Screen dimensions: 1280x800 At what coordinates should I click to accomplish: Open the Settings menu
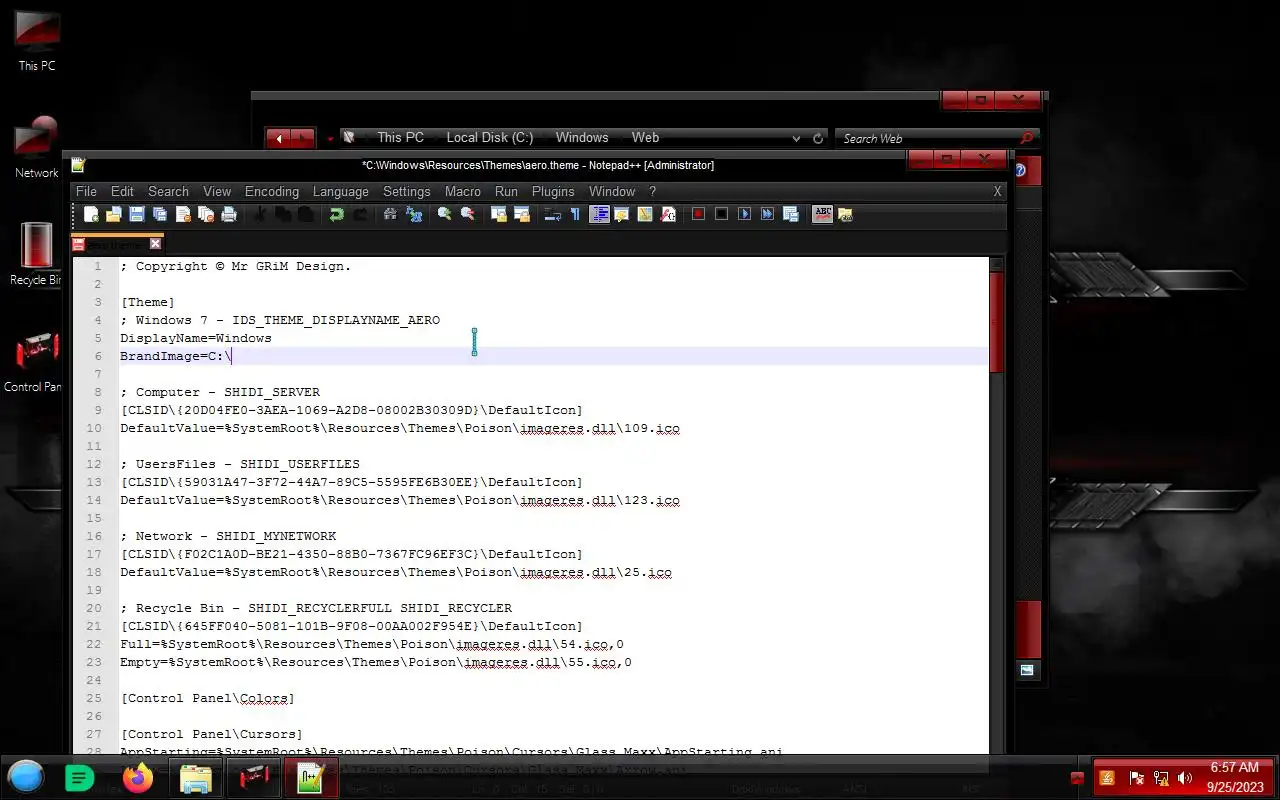click(x=406, y=191)
